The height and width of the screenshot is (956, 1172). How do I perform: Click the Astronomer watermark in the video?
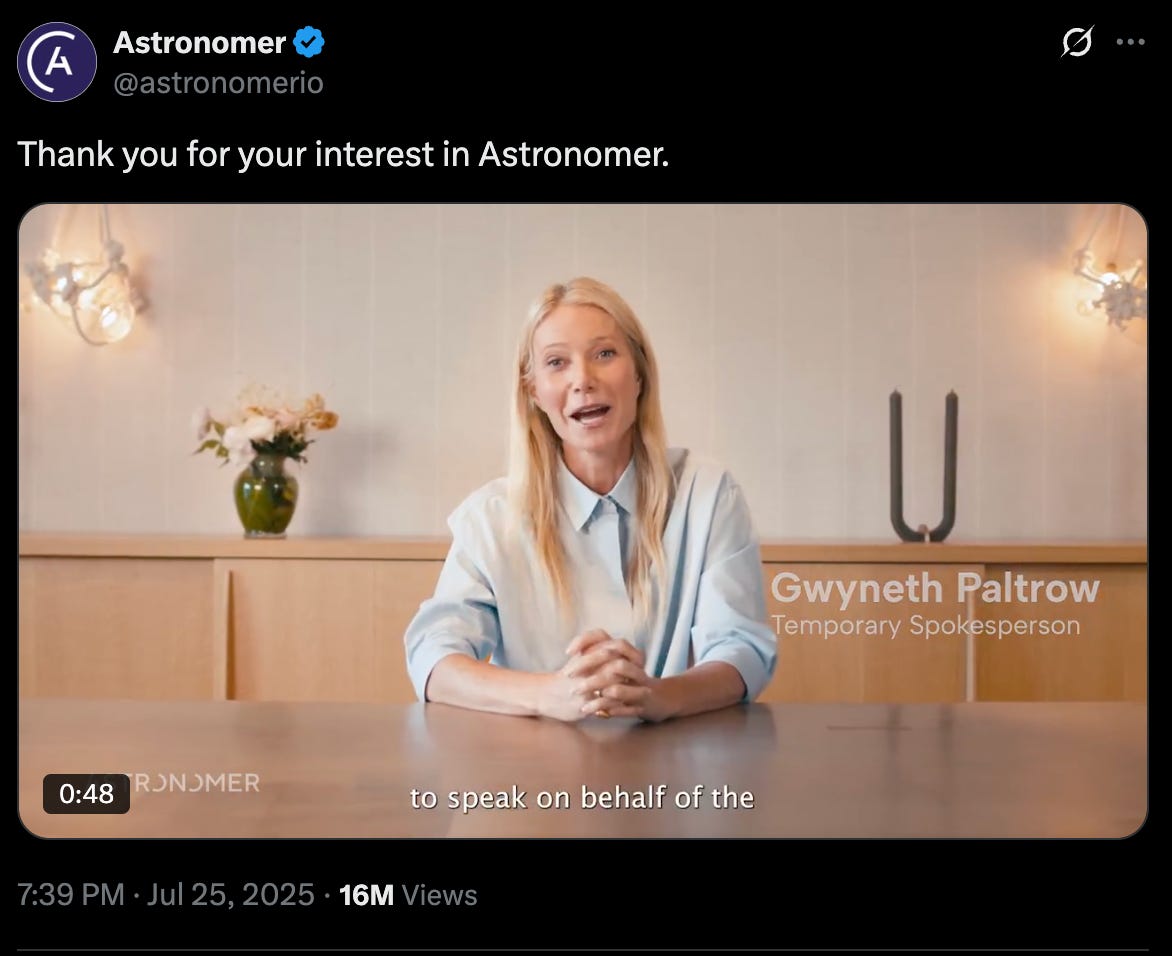[196, 783]
